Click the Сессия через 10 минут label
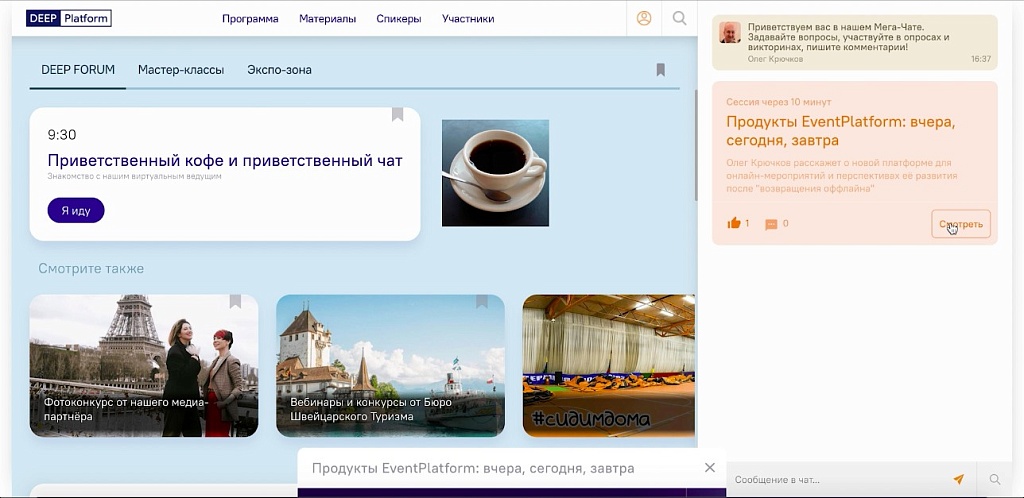Viewport: 1024px width, 498px height. [778, 102]
